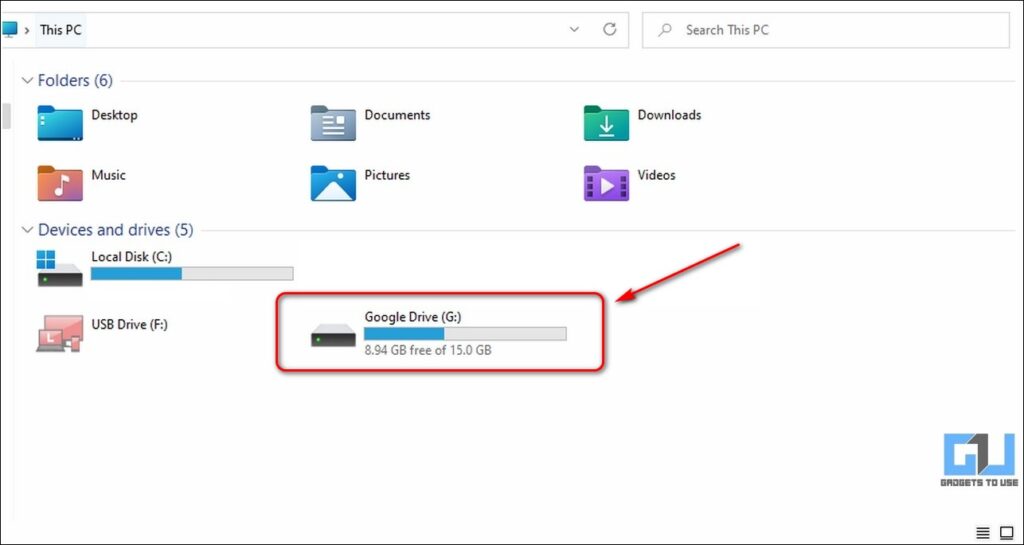
Task: Select the Desktop label
Action: point(114,115)
